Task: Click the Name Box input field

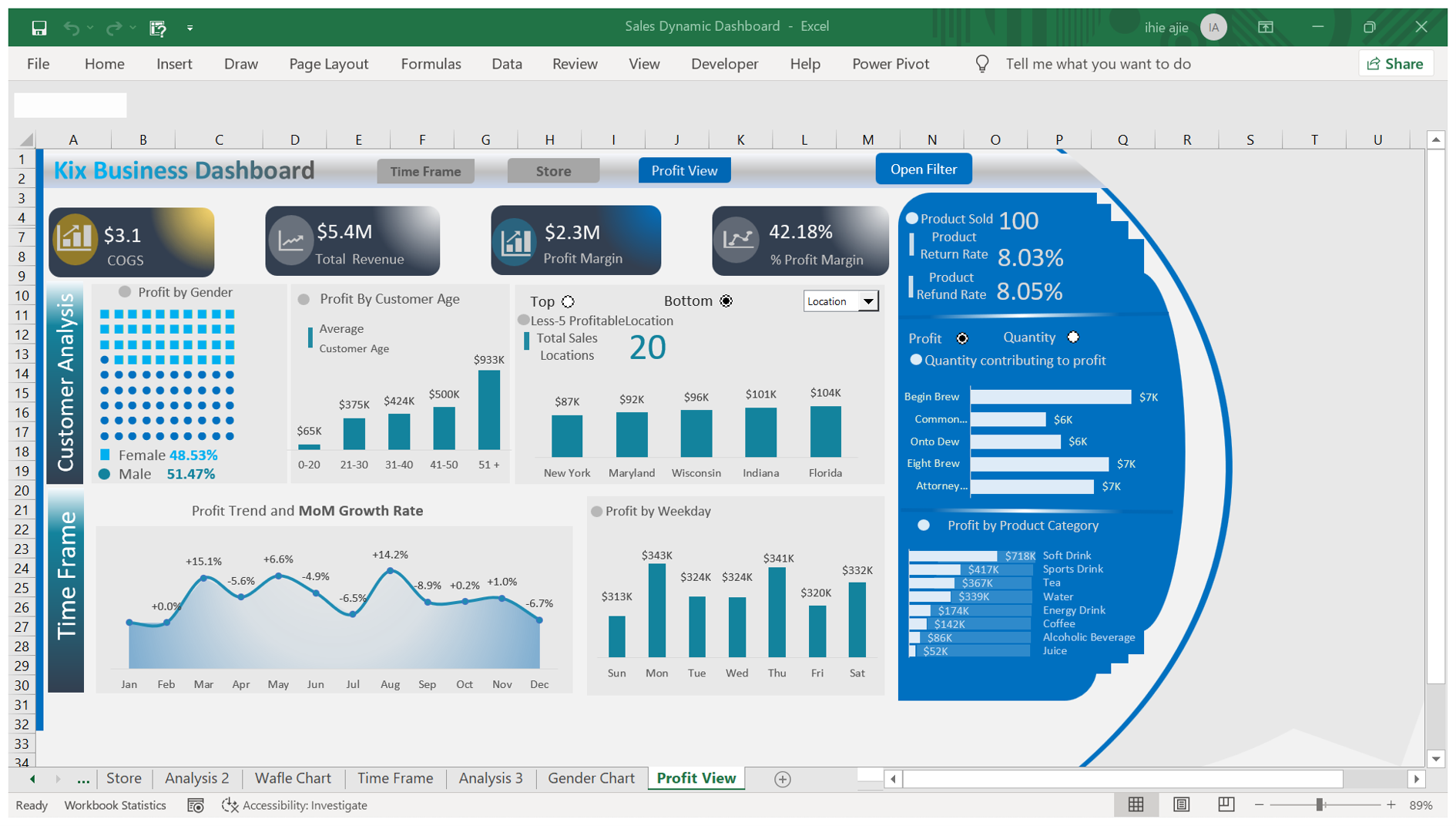Action: (x=70, y=106)
